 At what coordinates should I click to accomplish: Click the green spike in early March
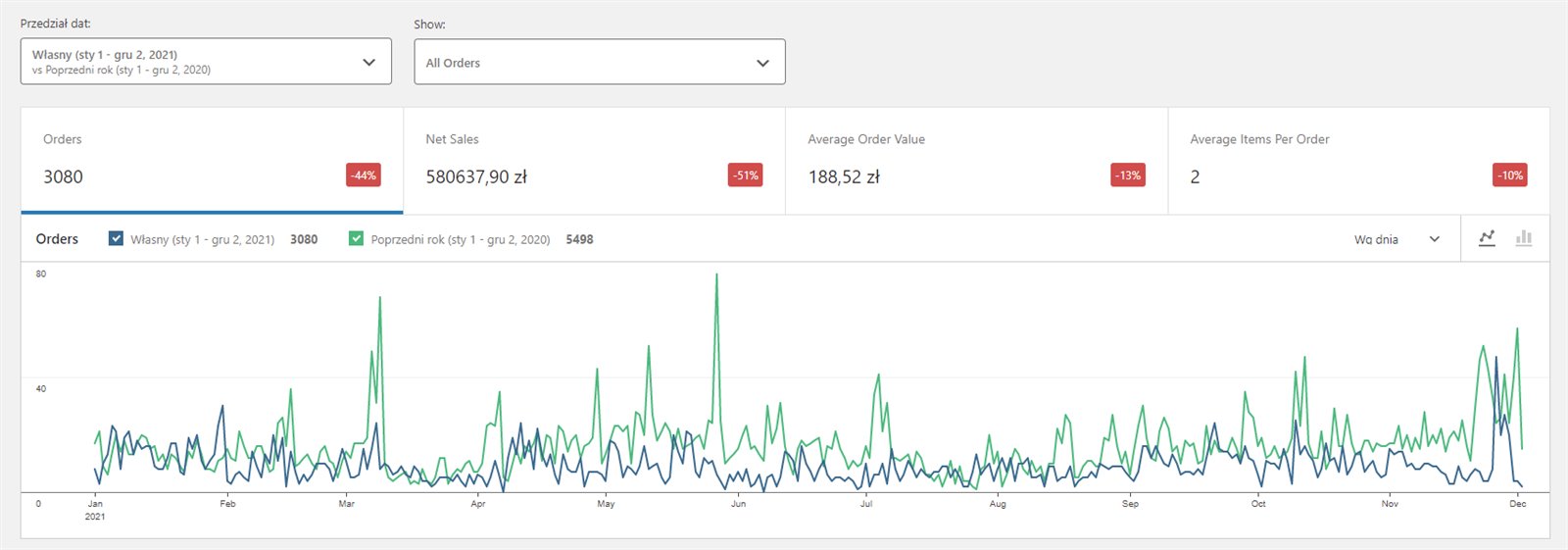tap(380, 298)
